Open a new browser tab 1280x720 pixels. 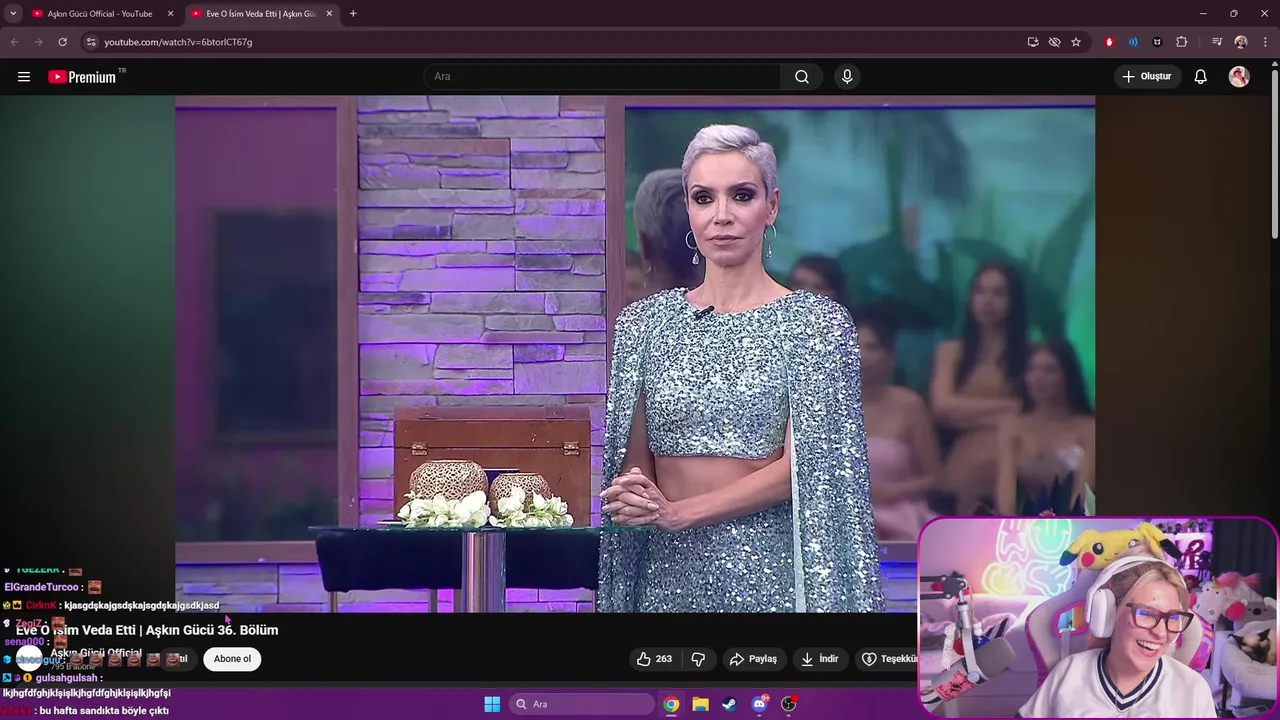click(x=353, y=14)
